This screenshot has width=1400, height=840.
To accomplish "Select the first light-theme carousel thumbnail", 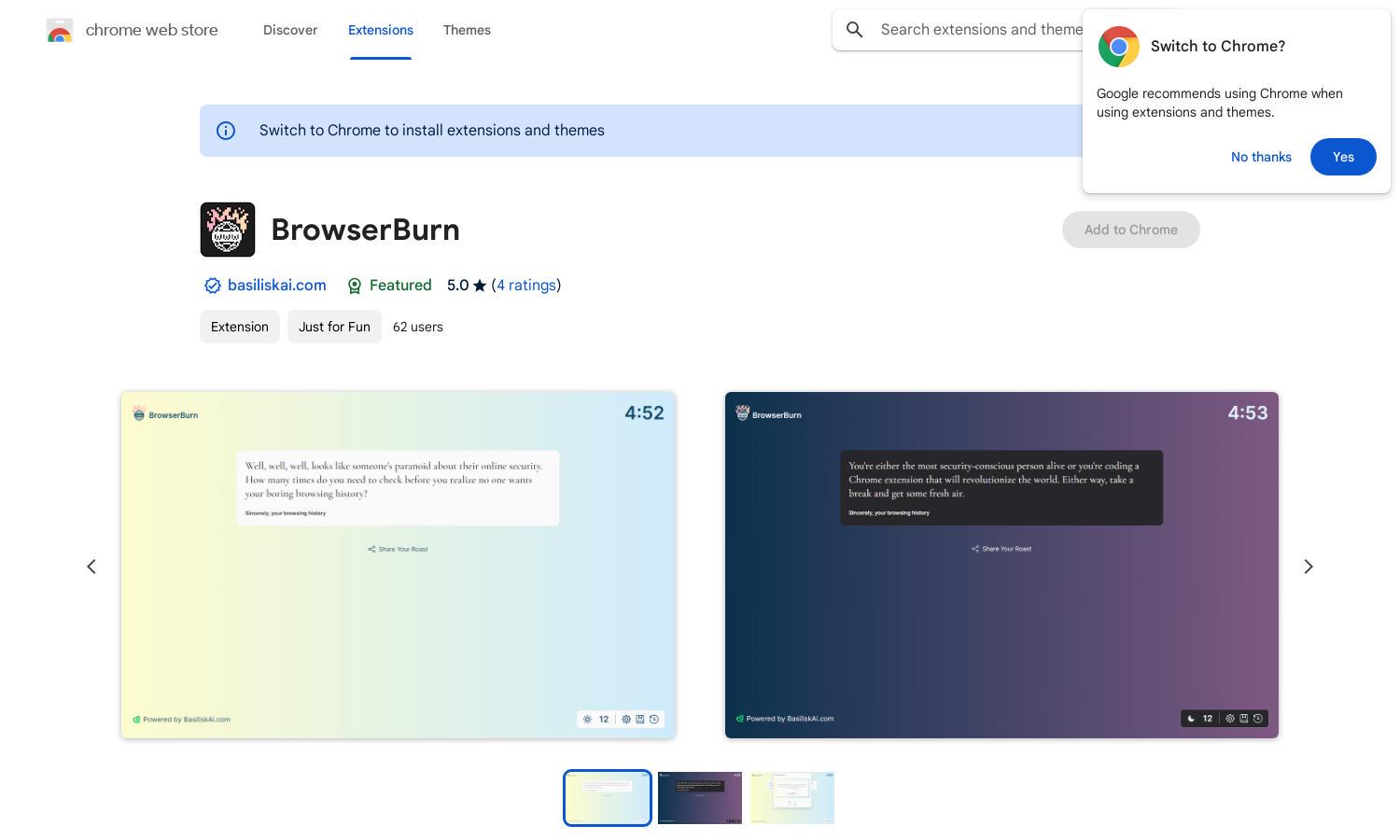I will click(x=608, y=798).
